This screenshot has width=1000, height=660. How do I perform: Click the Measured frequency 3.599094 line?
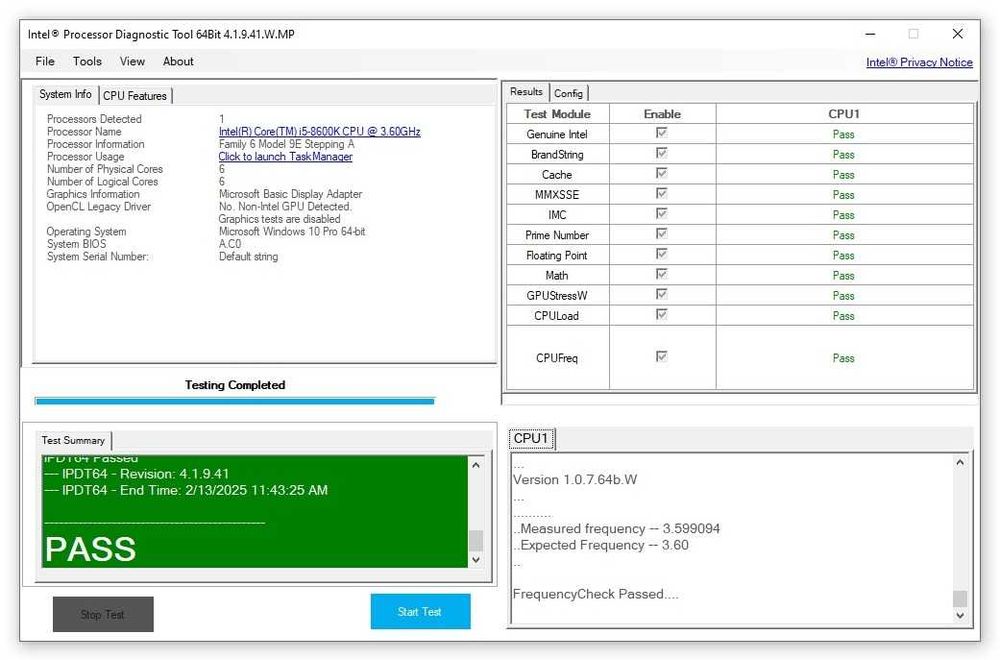(x=617, y=529)
